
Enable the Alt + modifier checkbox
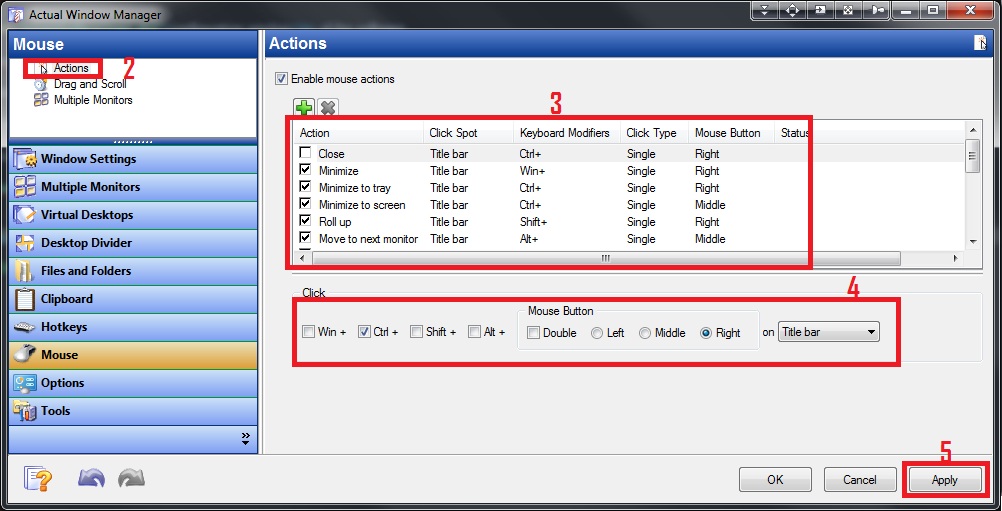coord(474,332)
